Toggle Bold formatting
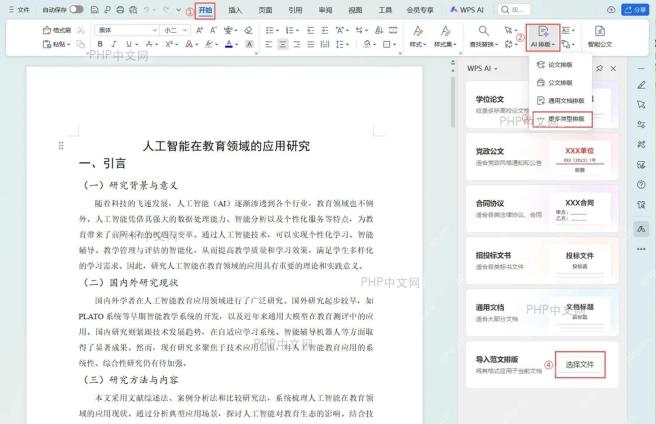656x424 pixels. (100, 44)
